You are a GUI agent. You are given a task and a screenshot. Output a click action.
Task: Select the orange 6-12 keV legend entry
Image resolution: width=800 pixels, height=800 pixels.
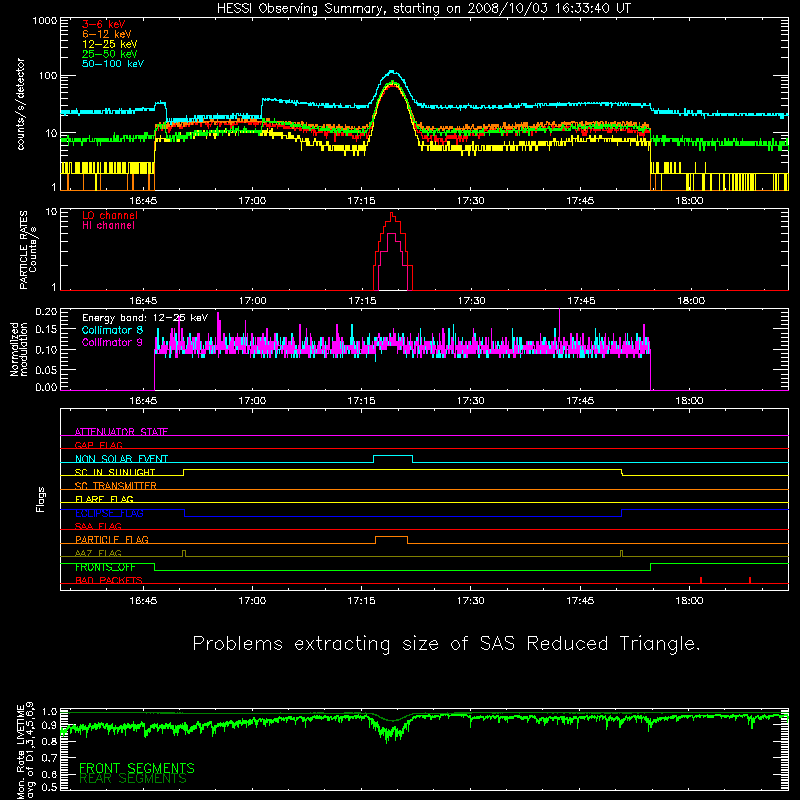point(107,34)
